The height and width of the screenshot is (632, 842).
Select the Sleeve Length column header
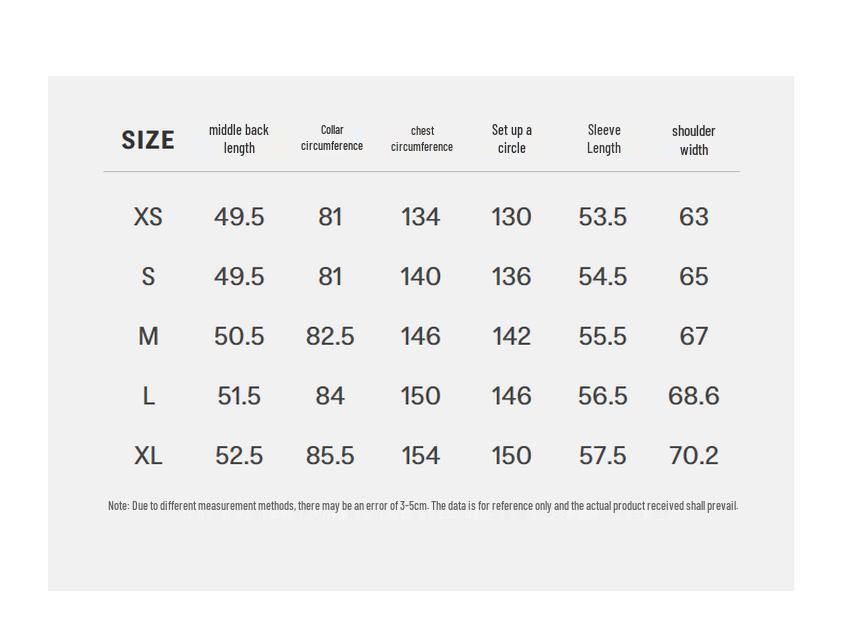pyautogui.click(x=604, y=139)
